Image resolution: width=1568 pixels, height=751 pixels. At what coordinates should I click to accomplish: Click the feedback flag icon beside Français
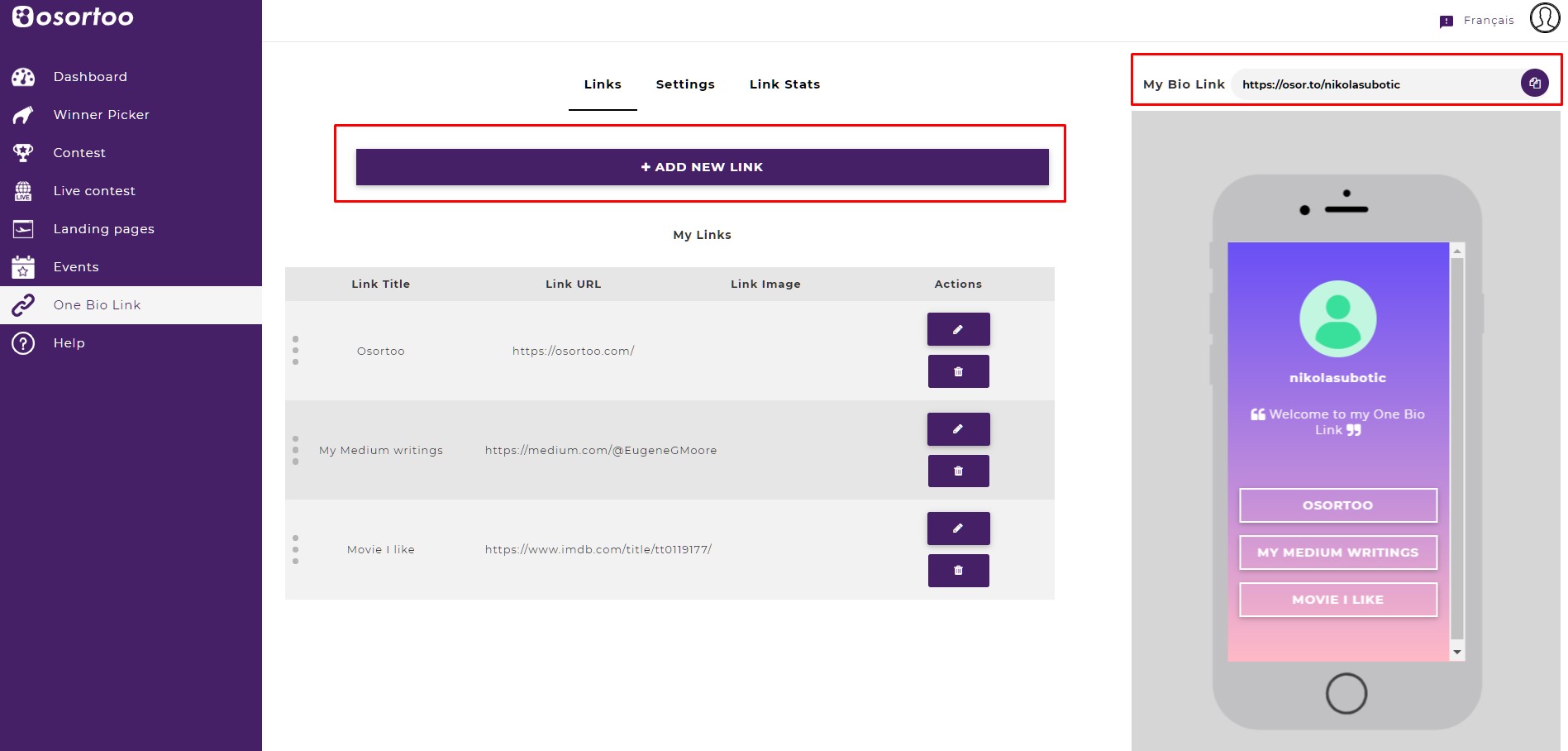pyautogui.click(x=1446, y=22)
